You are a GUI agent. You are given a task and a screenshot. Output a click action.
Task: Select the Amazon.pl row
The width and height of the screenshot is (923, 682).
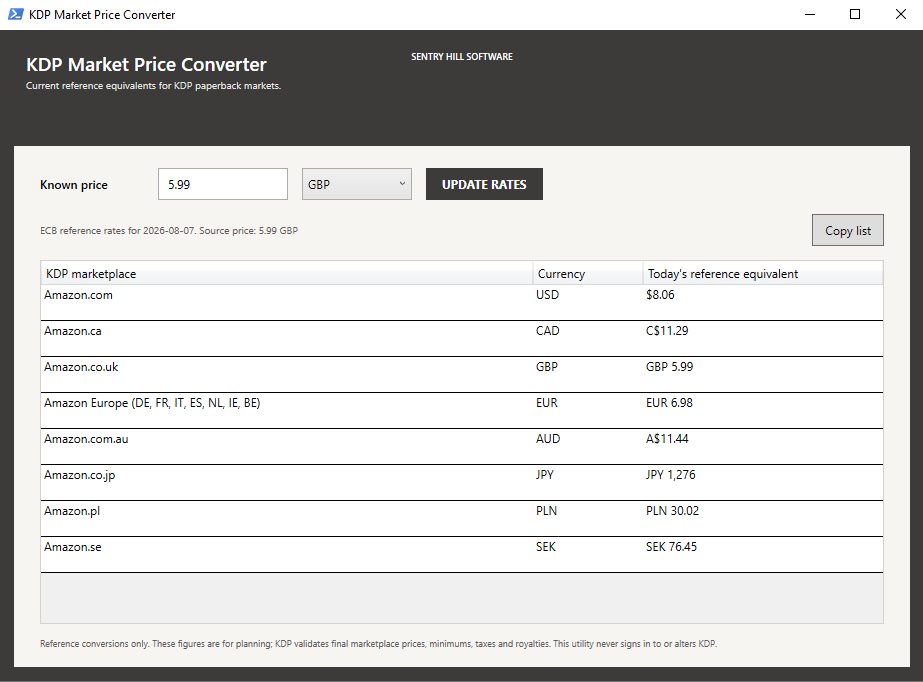(x=462, y=518)
